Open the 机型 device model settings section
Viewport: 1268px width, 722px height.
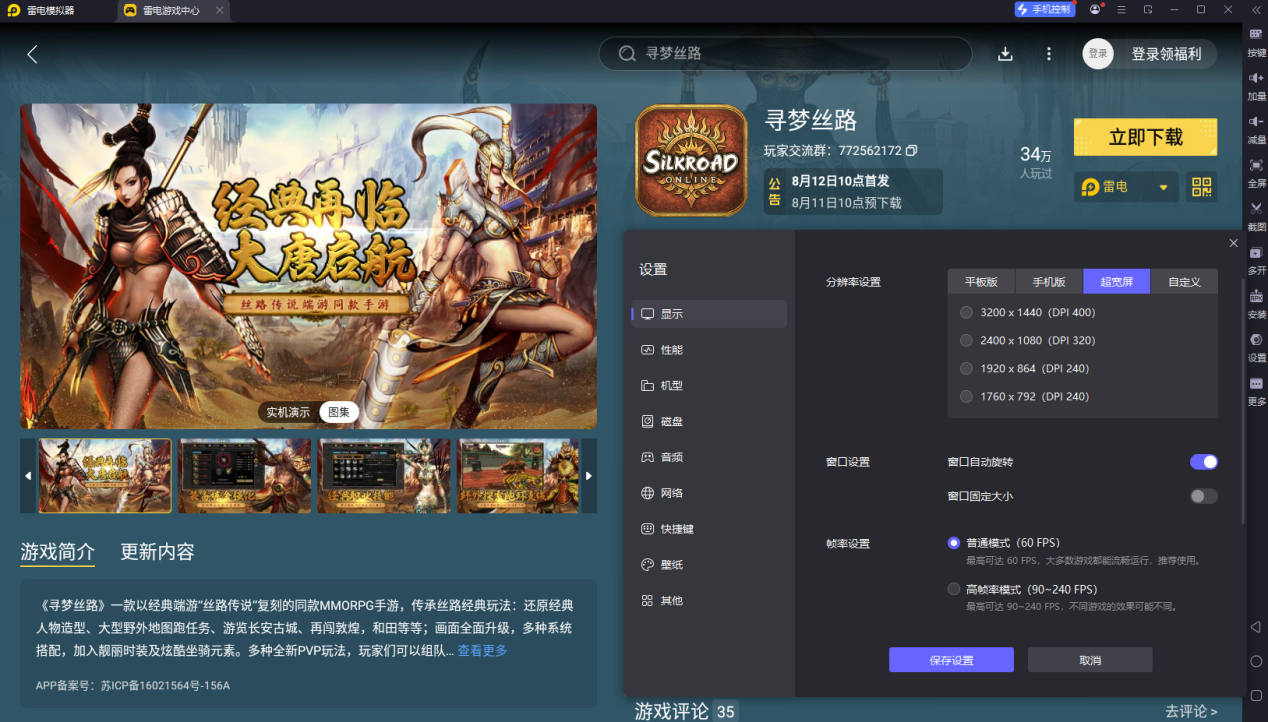click(709, 386)
